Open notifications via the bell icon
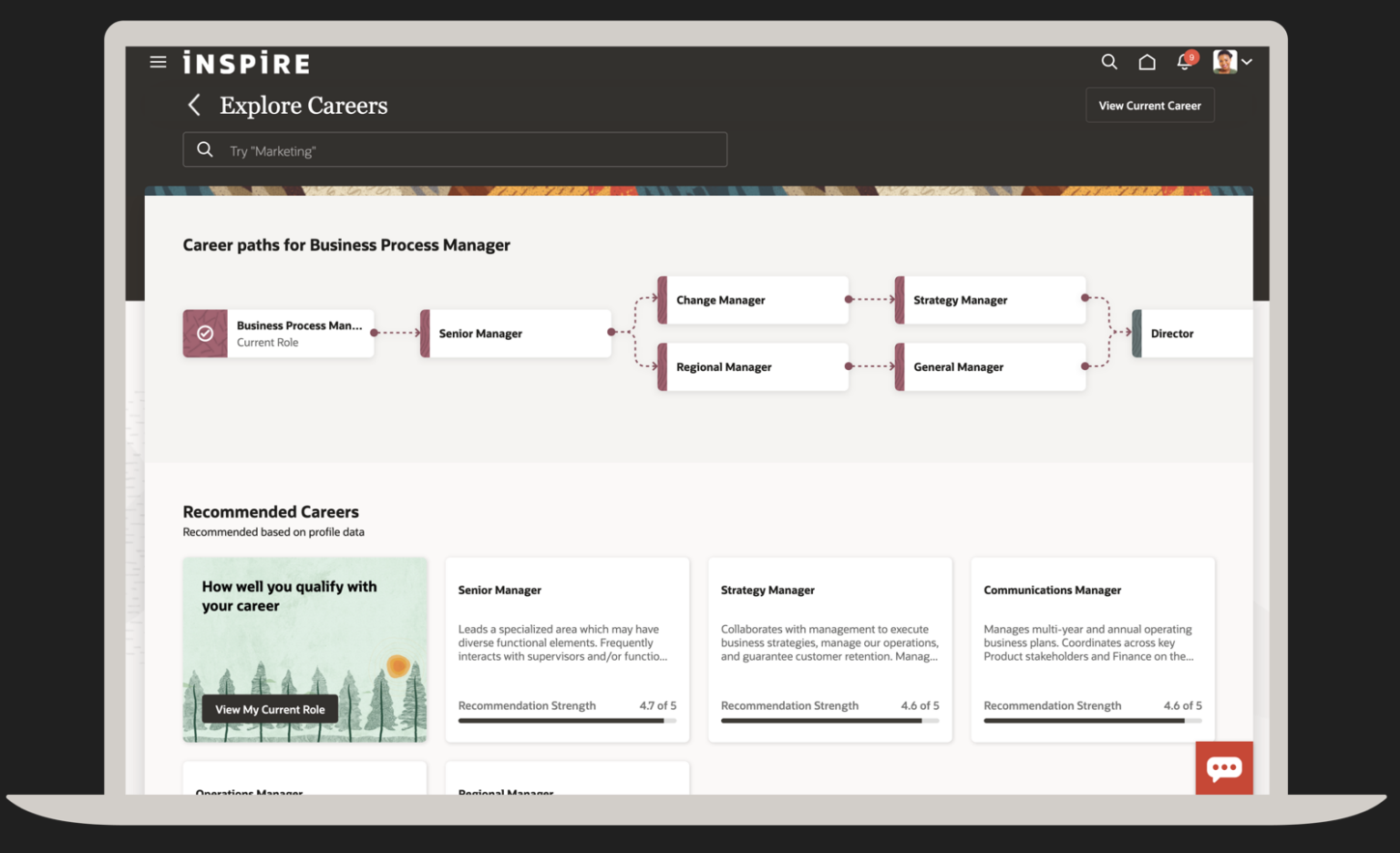The height and width of the screenshot is (853, 1400). [x=1183, y=62]
